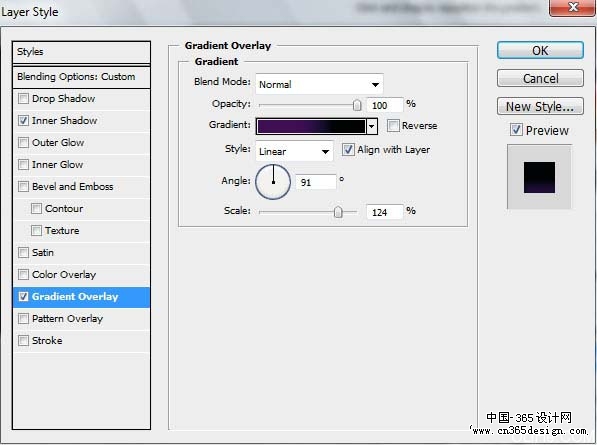Image resolution: width=597 pixels, height=445 pixels.
Task: Click the Scale slider handle
Action: tap(338, 212)
